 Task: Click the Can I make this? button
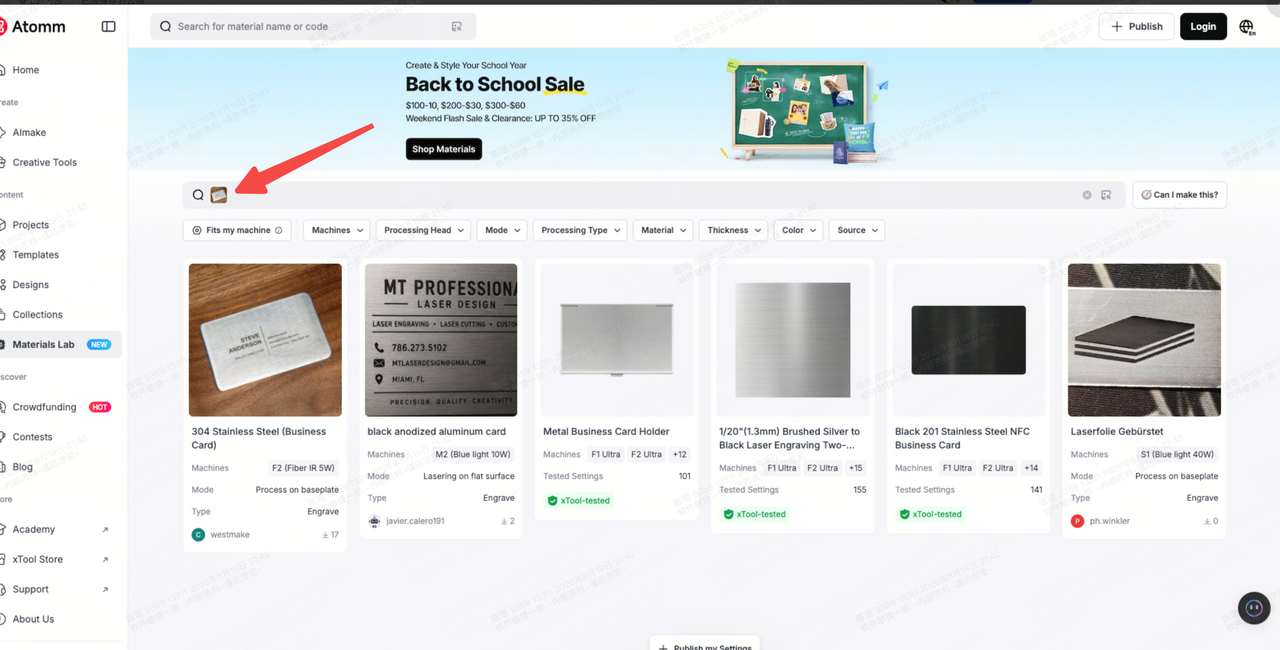pyautogui.click(x=1180, y=195)
